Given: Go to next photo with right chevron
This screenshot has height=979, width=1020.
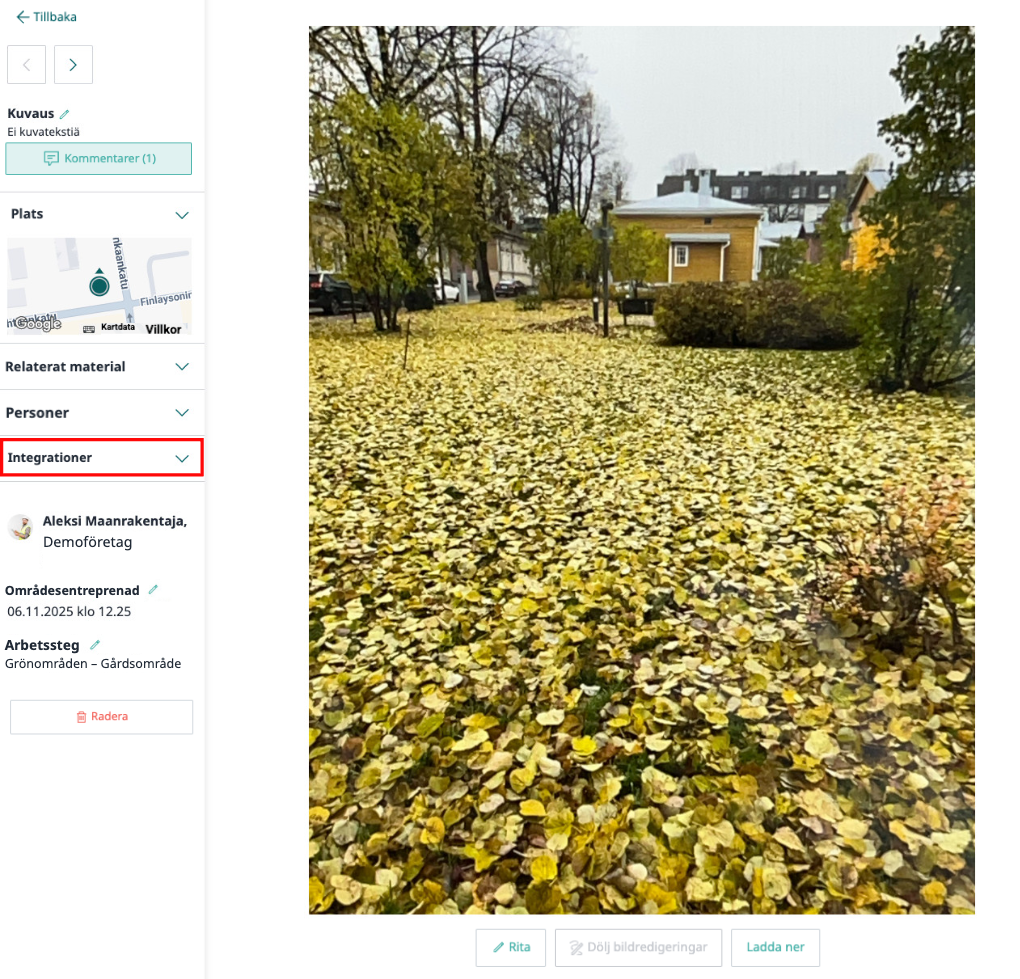Looking at the screenshot, I should click(x=73, y=65).
